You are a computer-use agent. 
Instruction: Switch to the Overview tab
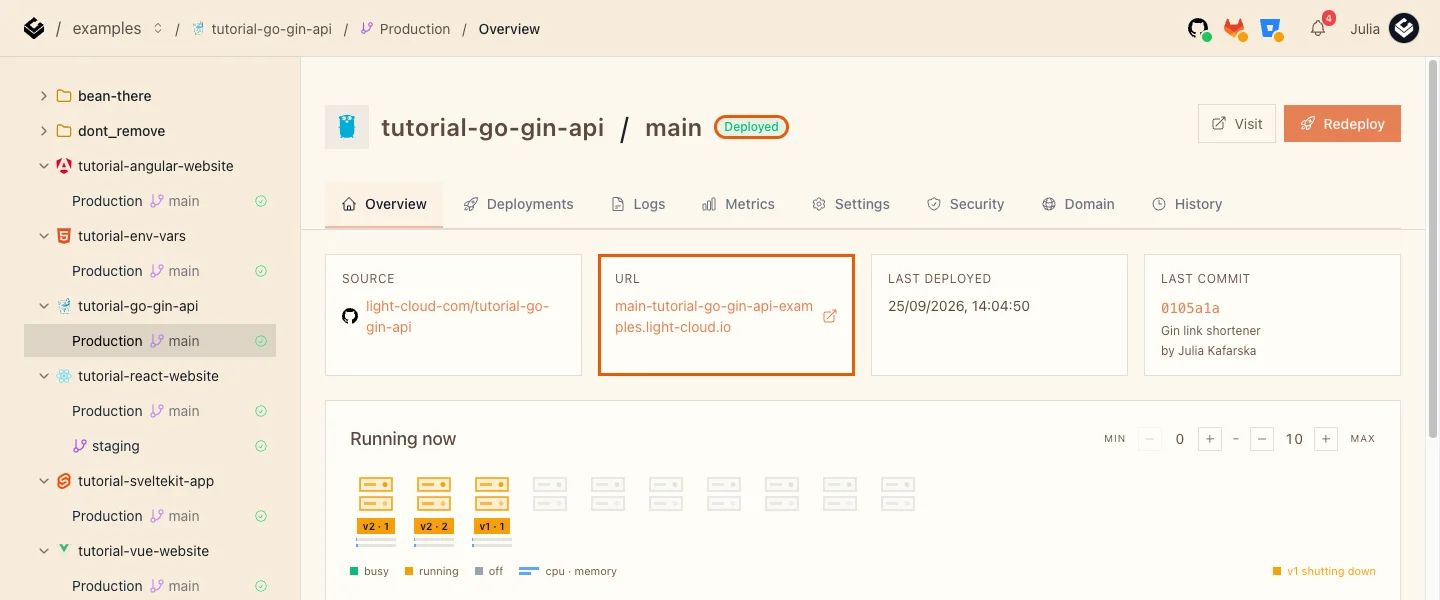pos(384,204)
